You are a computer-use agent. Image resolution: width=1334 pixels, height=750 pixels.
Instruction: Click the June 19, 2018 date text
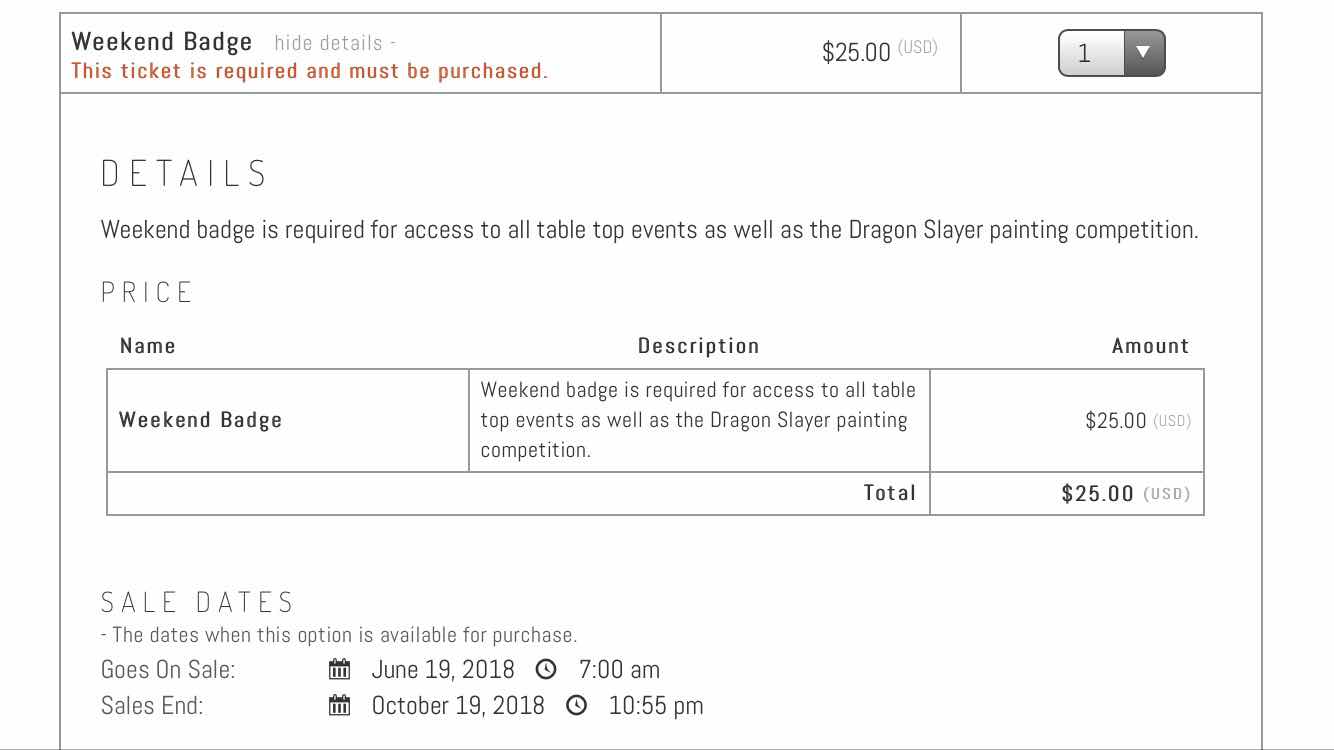(443, 669)
